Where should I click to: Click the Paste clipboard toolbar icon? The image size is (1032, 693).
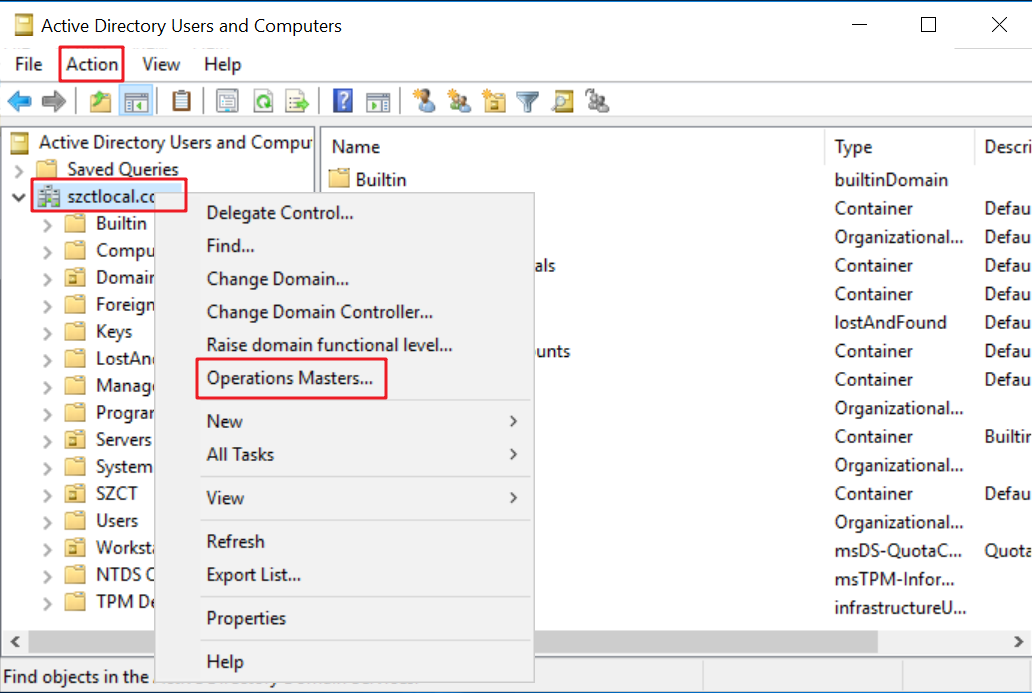click(x=181, y=101)
